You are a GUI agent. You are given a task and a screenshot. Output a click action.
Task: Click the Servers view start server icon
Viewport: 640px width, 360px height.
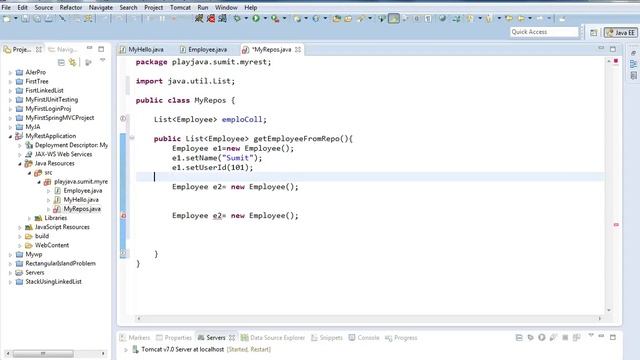pyautogui.click(x=542, y=338)
